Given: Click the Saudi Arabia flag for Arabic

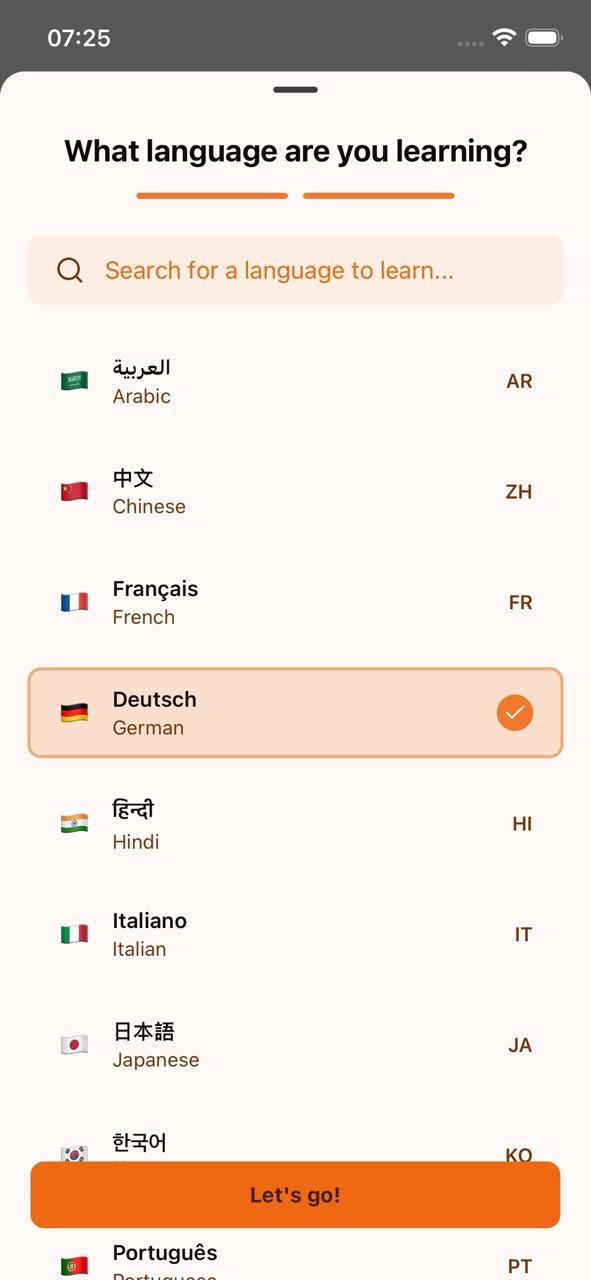Looking at the screenshot, I should [74, 379].
